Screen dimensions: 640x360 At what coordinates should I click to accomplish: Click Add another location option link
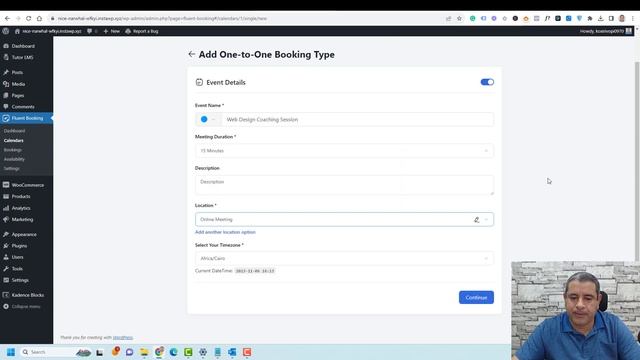225,232
